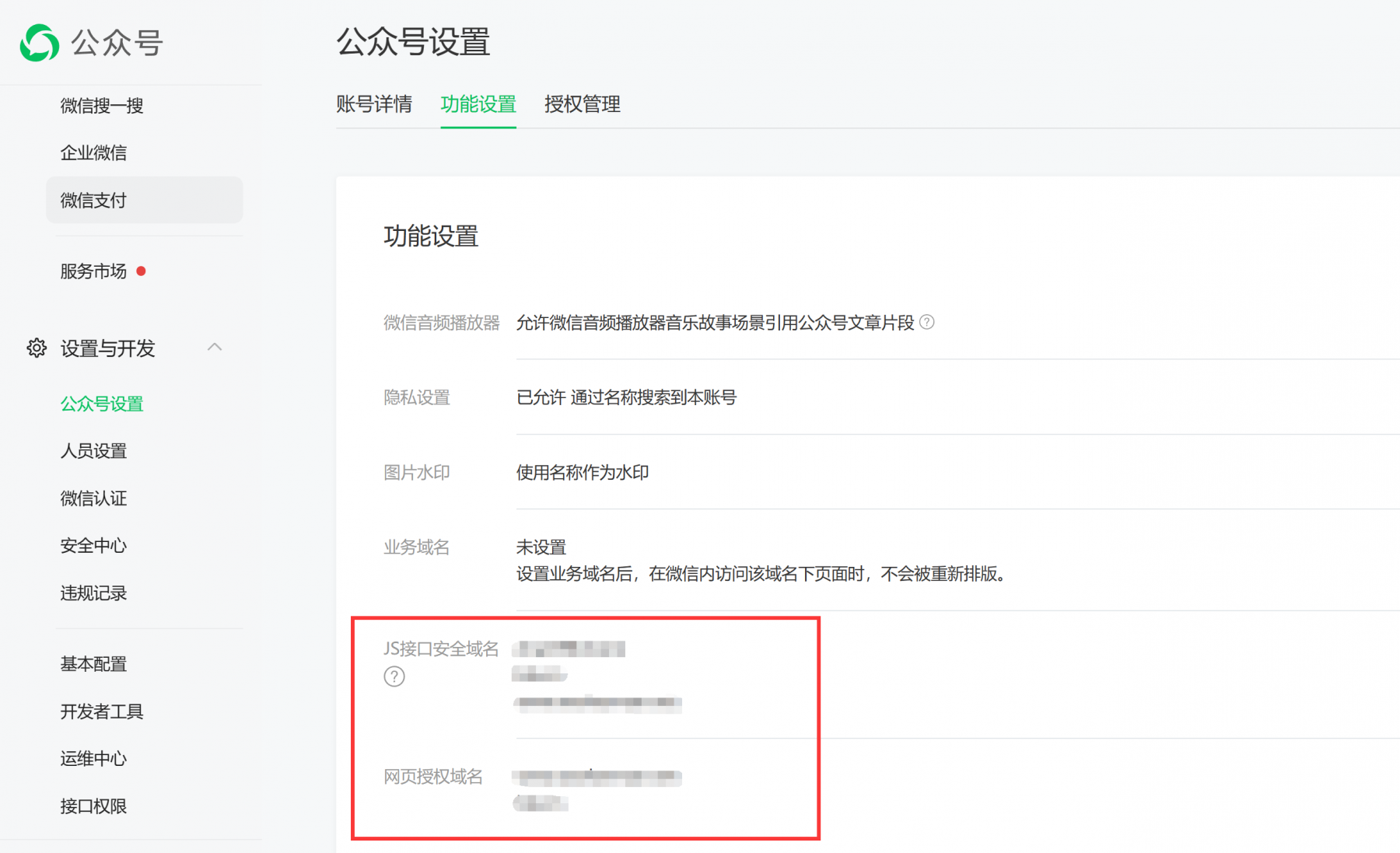Open 开发者工具 in sidebar
Image resolution: width=1400 pixels, height=853 pixels.
point(102,711)
